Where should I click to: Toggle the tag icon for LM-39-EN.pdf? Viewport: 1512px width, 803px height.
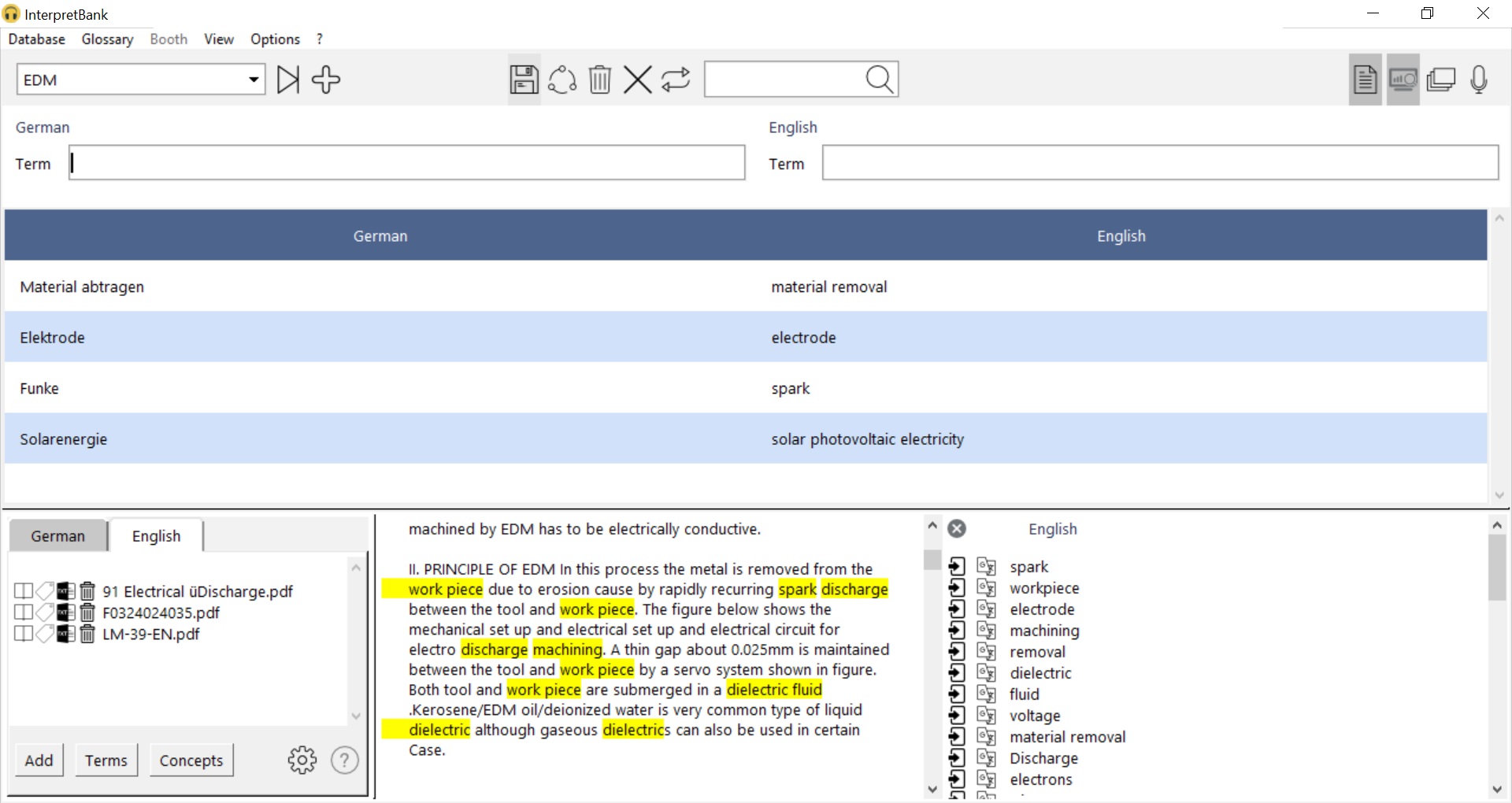(45, 634)
